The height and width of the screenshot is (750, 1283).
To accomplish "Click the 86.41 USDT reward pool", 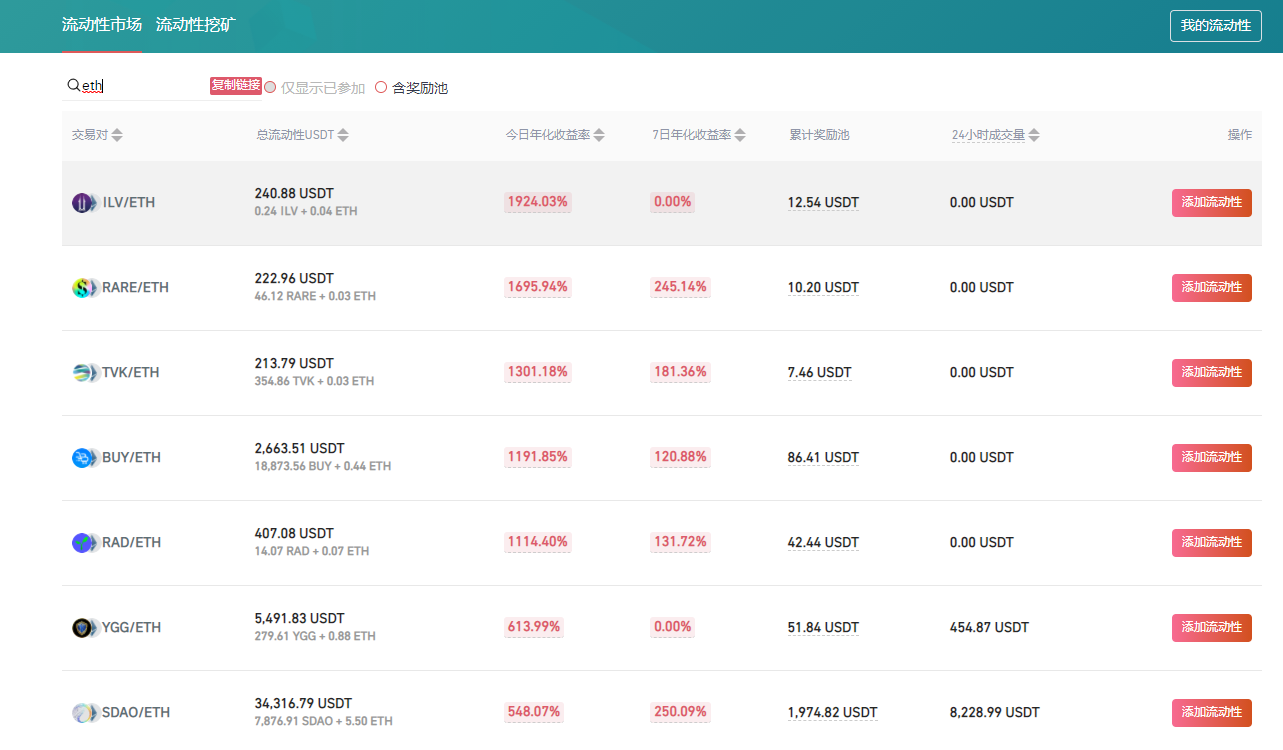I will coord(823,458).
